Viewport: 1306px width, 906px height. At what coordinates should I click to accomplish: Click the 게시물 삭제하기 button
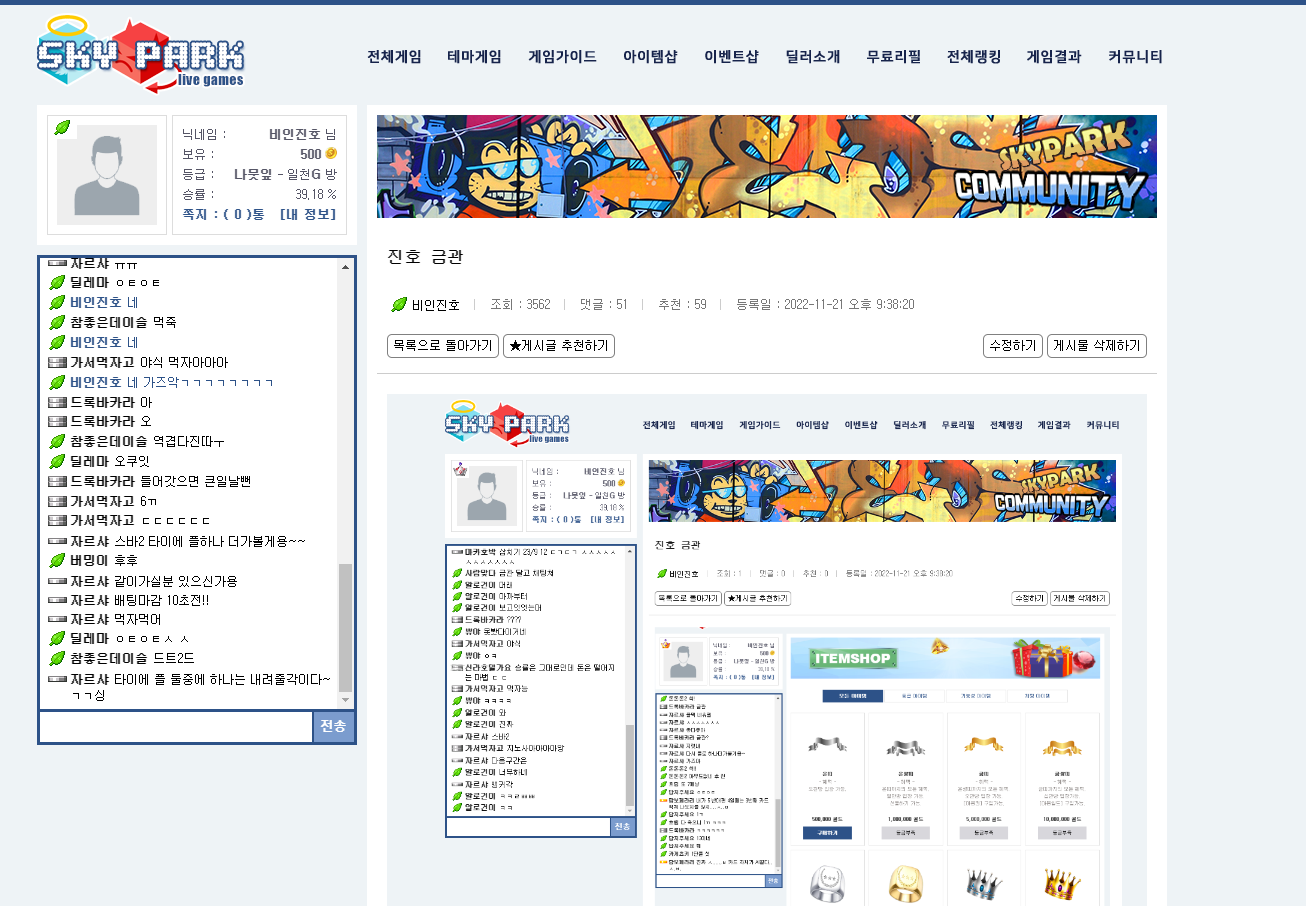point(1097,346)
